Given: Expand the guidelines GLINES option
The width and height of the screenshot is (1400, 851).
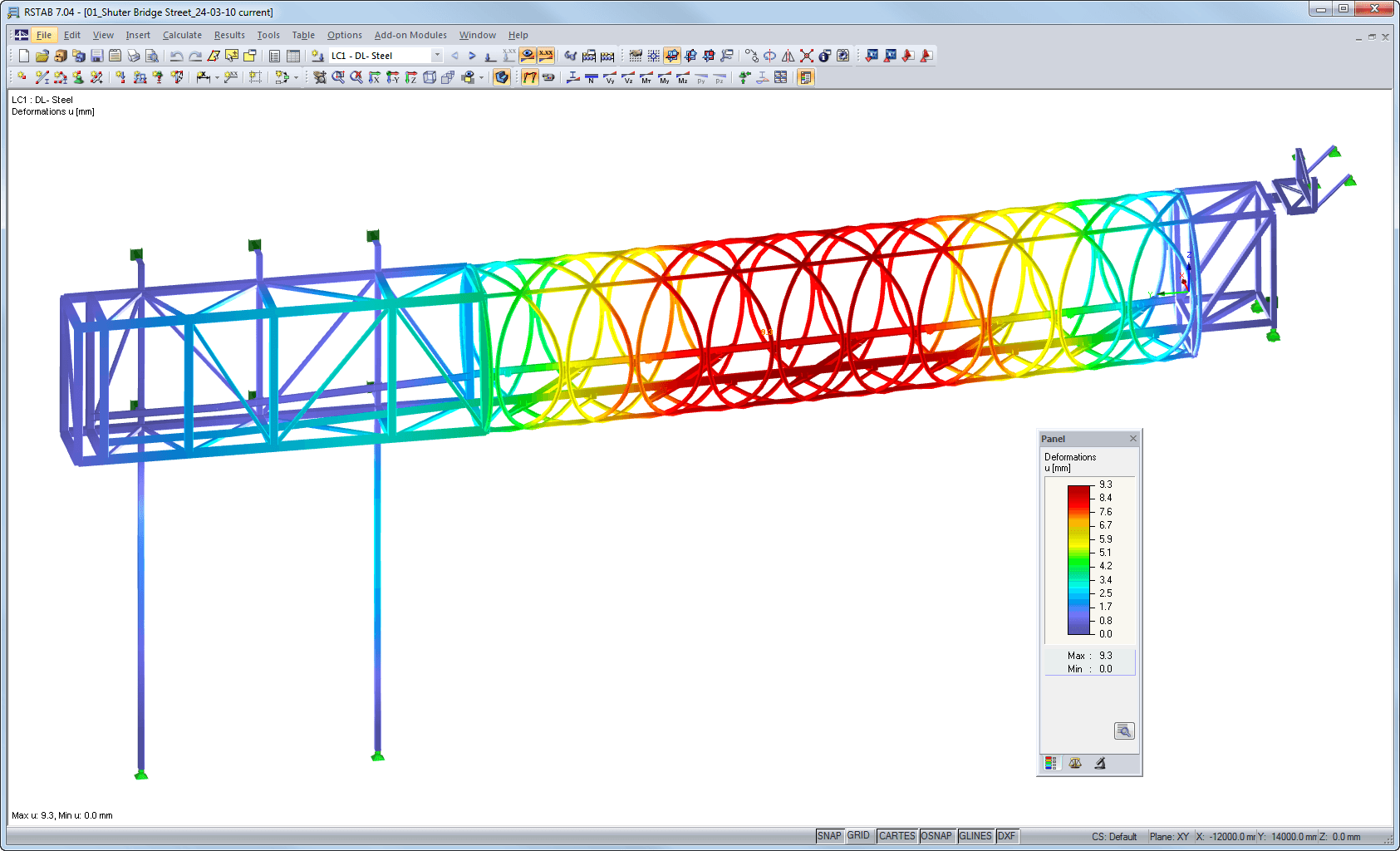Looking at the screenshot, I should click(x=975, y=835).
